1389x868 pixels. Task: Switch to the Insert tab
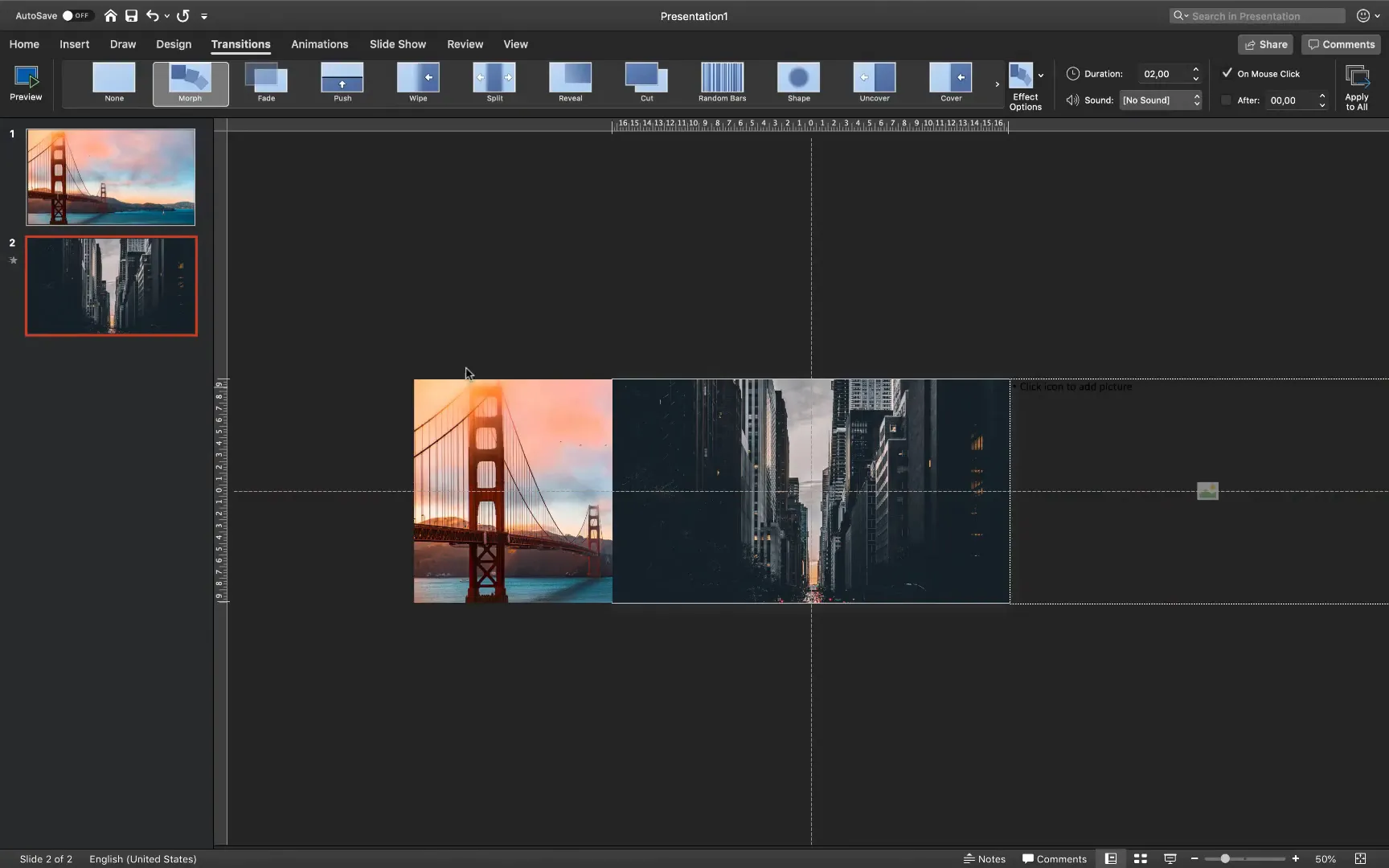coord(74,44)
